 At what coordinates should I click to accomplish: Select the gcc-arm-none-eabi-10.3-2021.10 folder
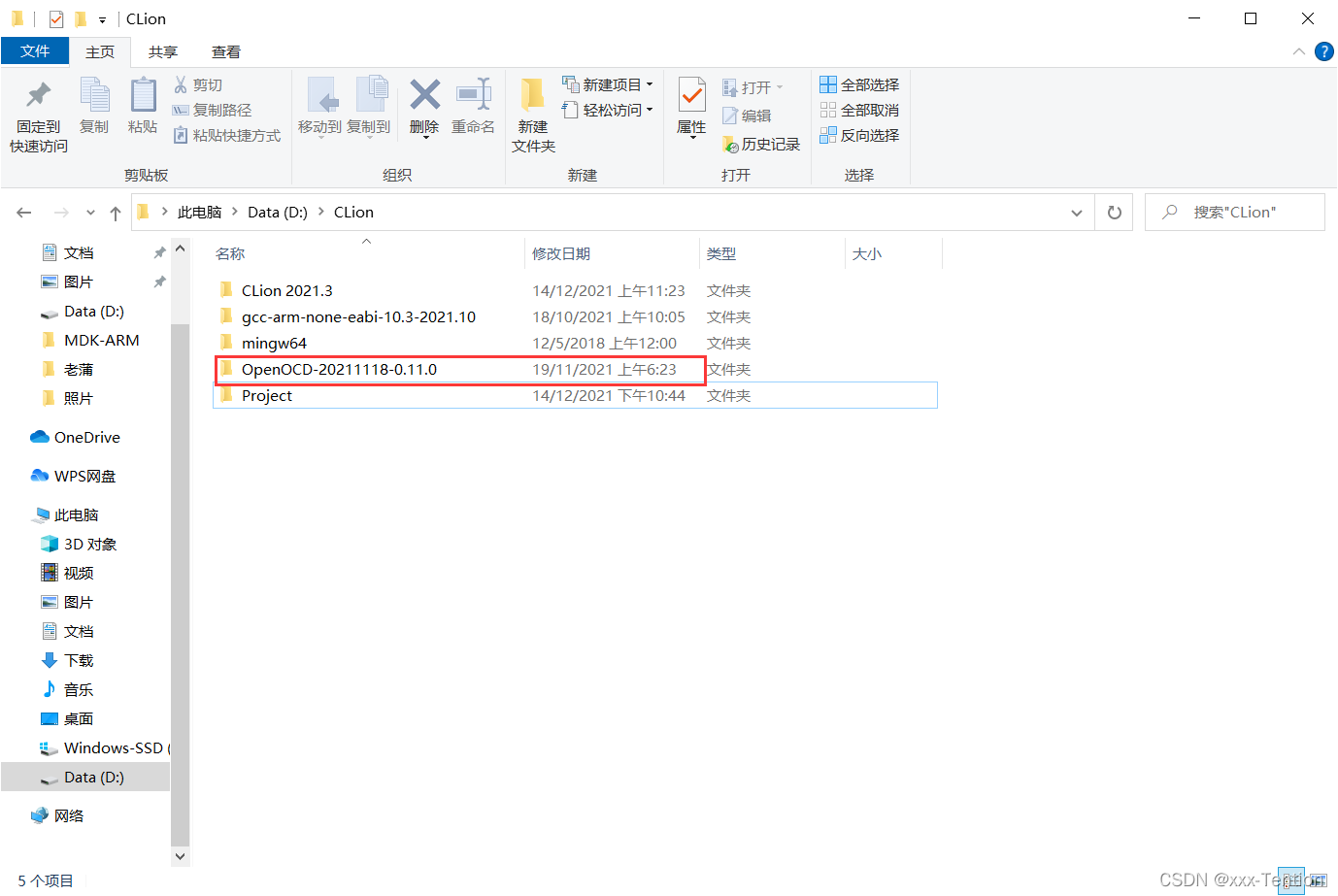[x=575, y=317]
